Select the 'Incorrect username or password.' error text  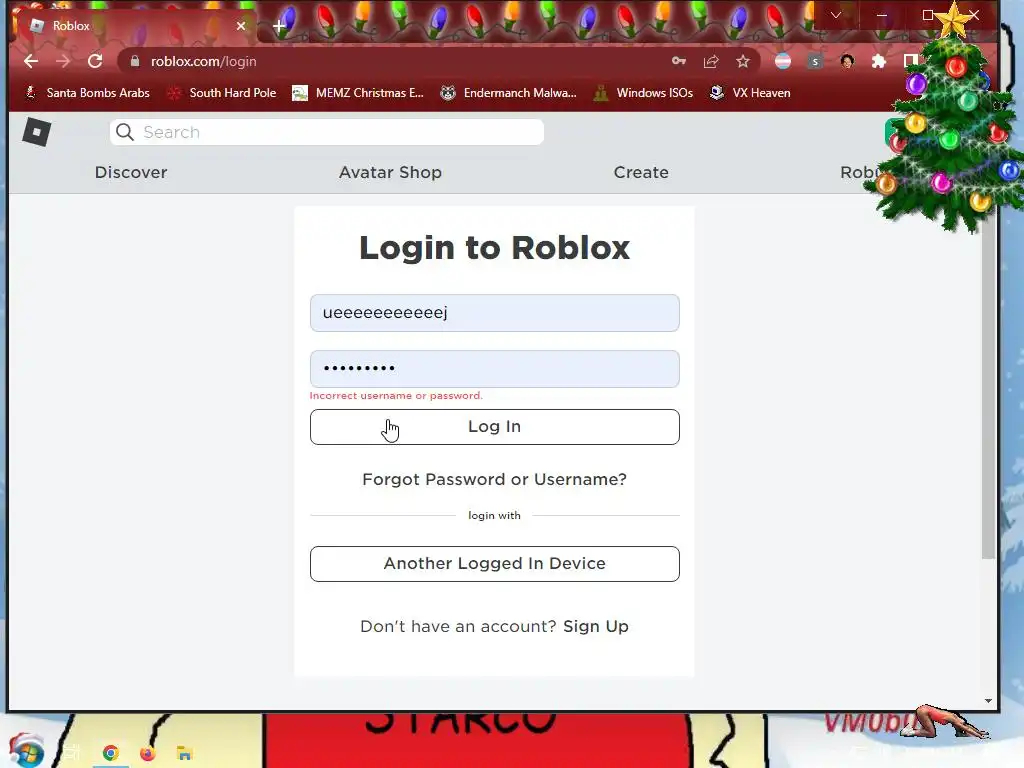coord(396,396)
